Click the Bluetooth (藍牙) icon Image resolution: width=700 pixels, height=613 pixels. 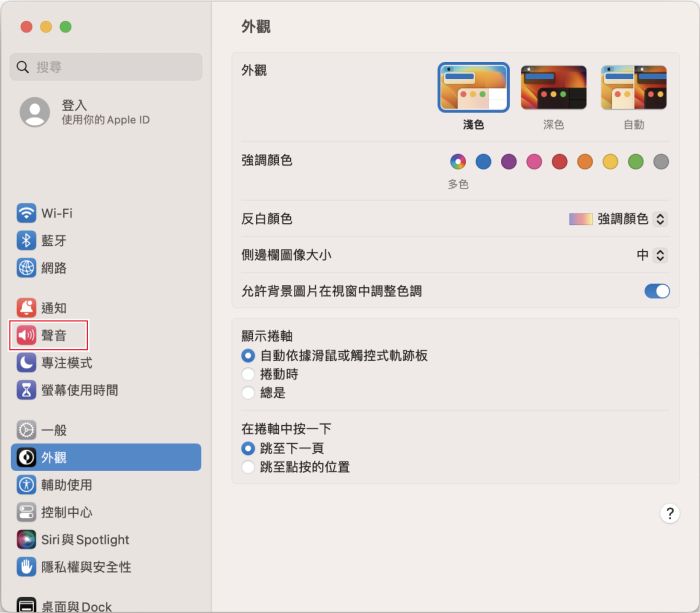tap(26, 240)
